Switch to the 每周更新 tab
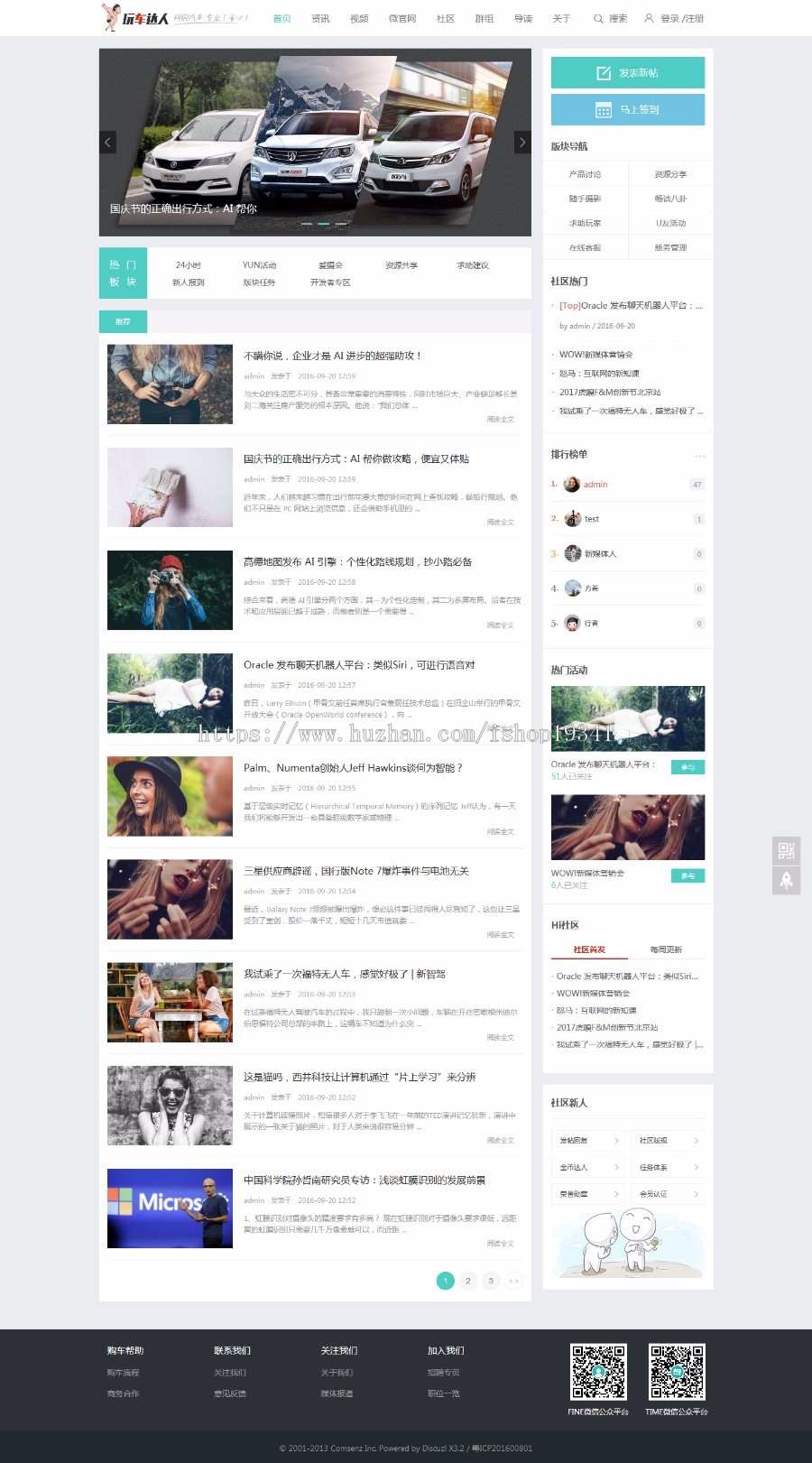Screen dimensions: 812x1463 (666, 949)
